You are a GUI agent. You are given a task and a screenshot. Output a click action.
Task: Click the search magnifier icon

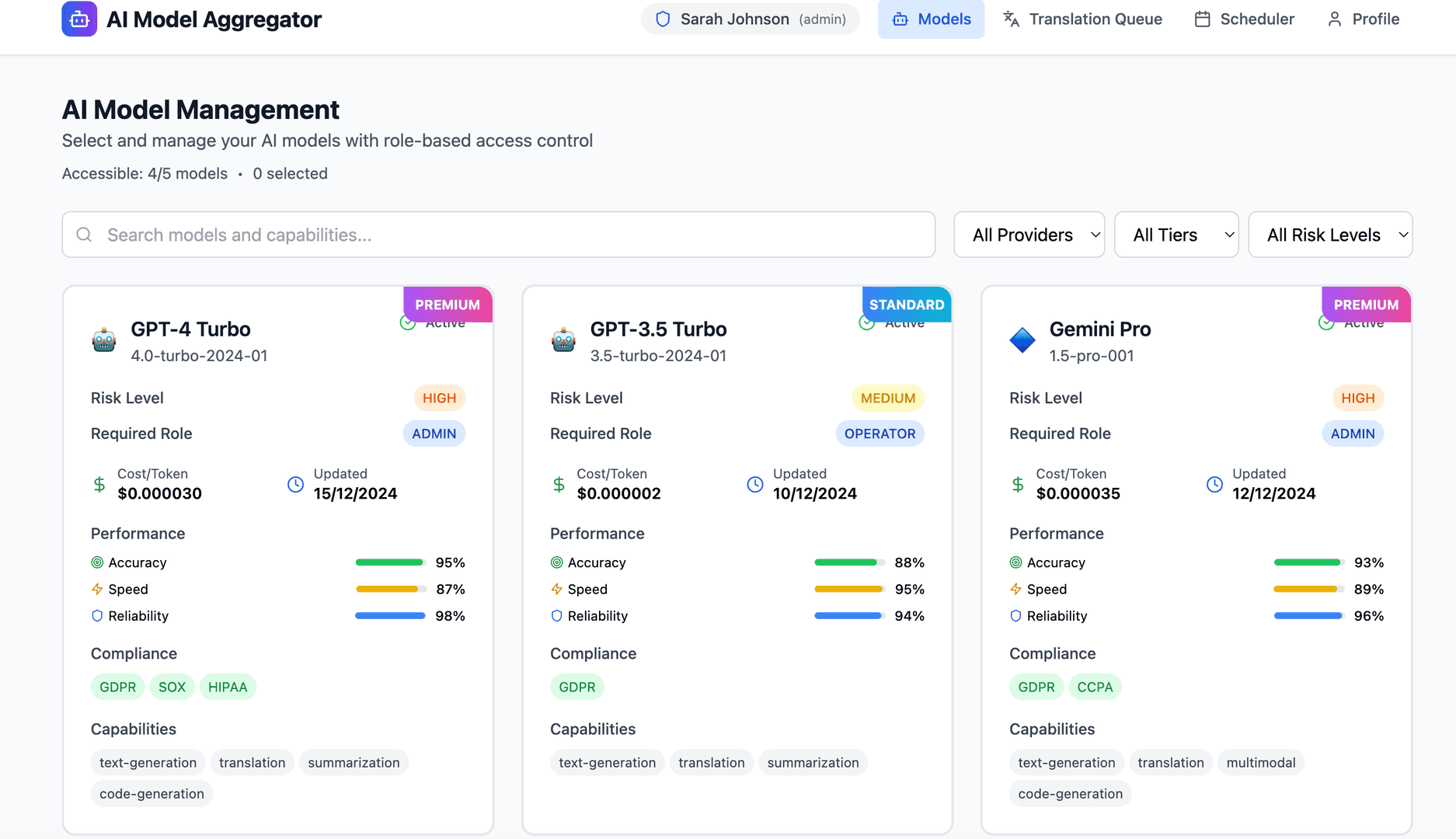click(x=84, y=235)
